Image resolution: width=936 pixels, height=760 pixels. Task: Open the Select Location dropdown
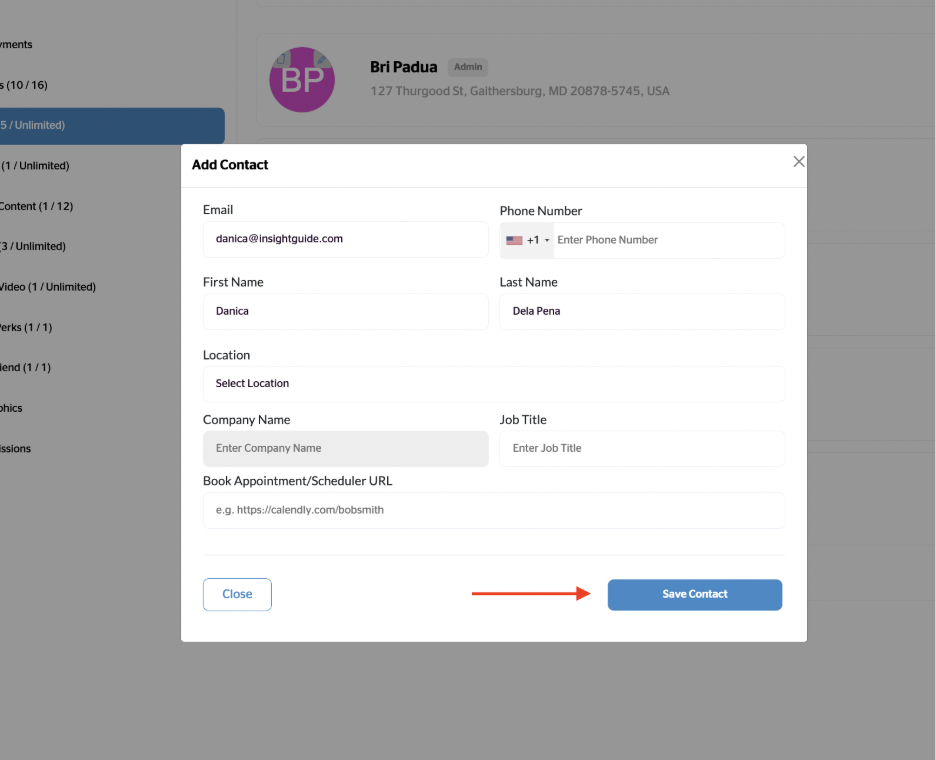(493, 384)
